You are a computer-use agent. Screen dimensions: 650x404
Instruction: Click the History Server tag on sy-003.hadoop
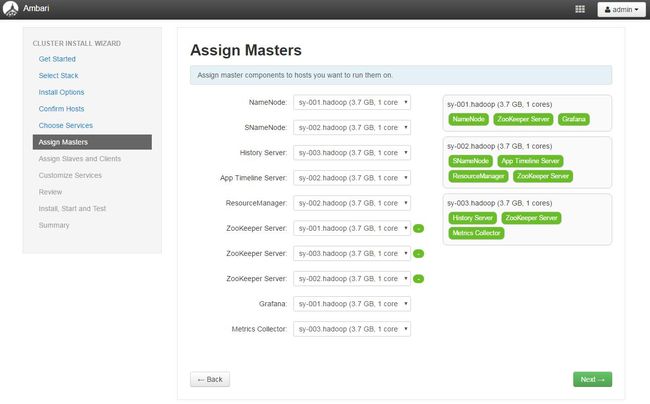click(x=473, y=218)
